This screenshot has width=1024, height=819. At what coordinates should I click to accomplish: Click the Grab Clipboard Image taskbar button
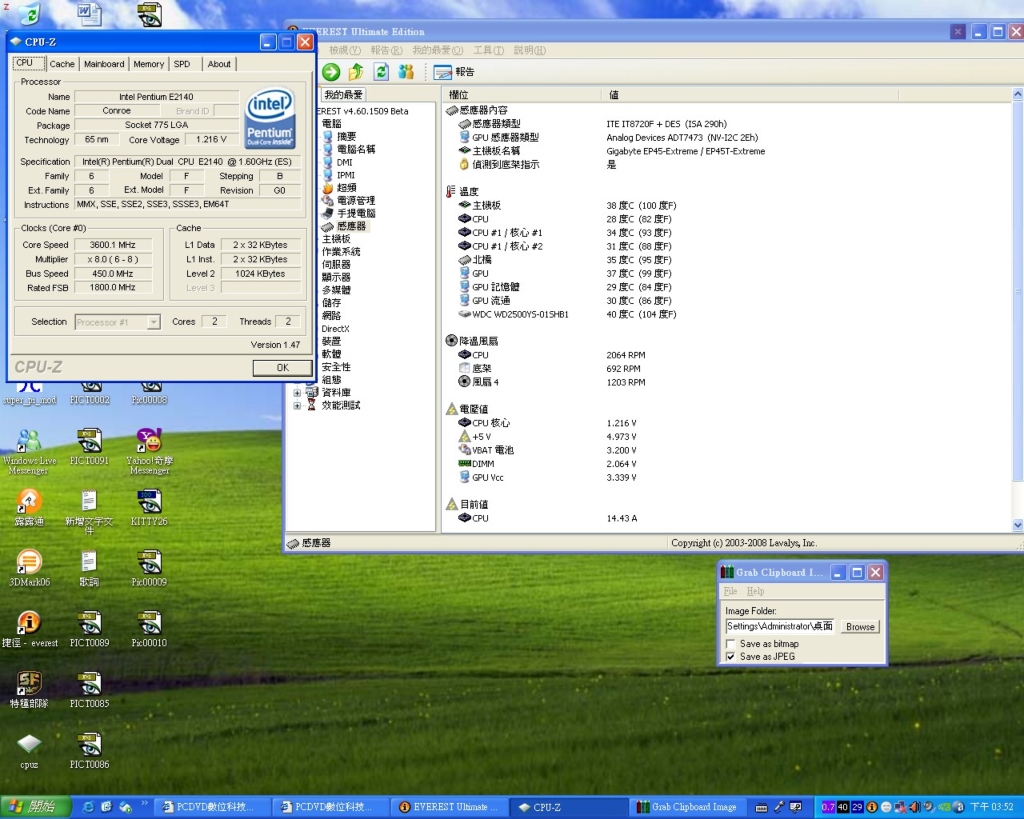click(x=687, y=807)
